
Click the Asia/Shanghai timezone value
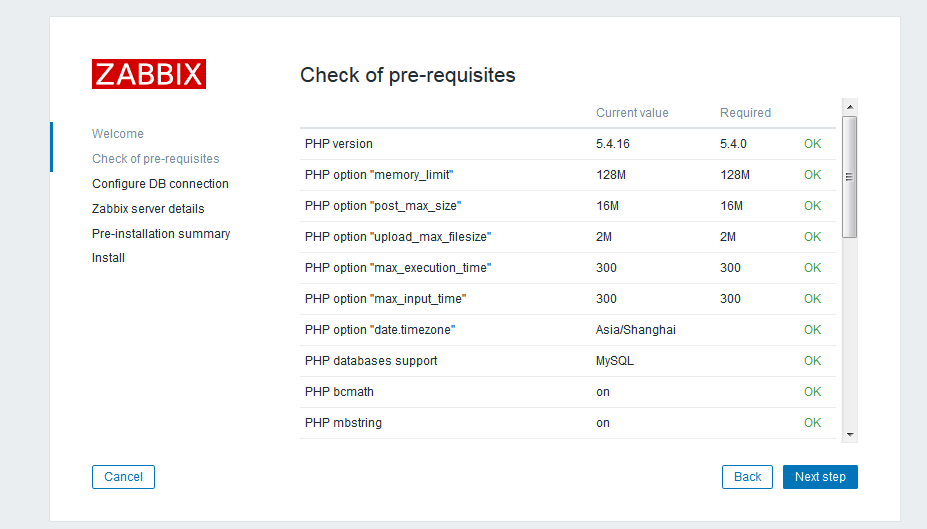[635, 330]
